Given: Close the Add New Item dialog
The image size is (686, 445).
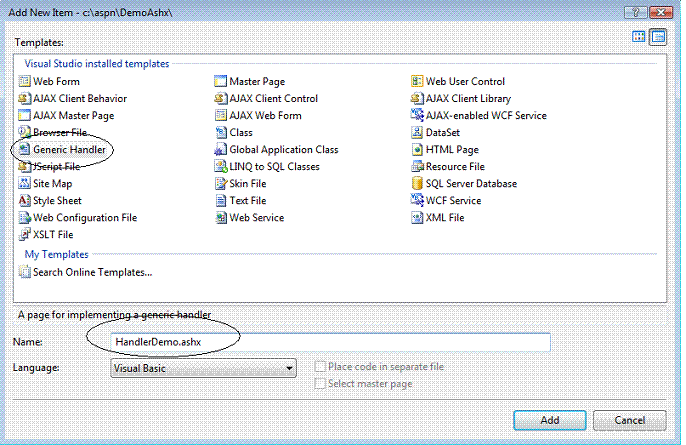Looking at the screenshot, I should click(661, 12).
